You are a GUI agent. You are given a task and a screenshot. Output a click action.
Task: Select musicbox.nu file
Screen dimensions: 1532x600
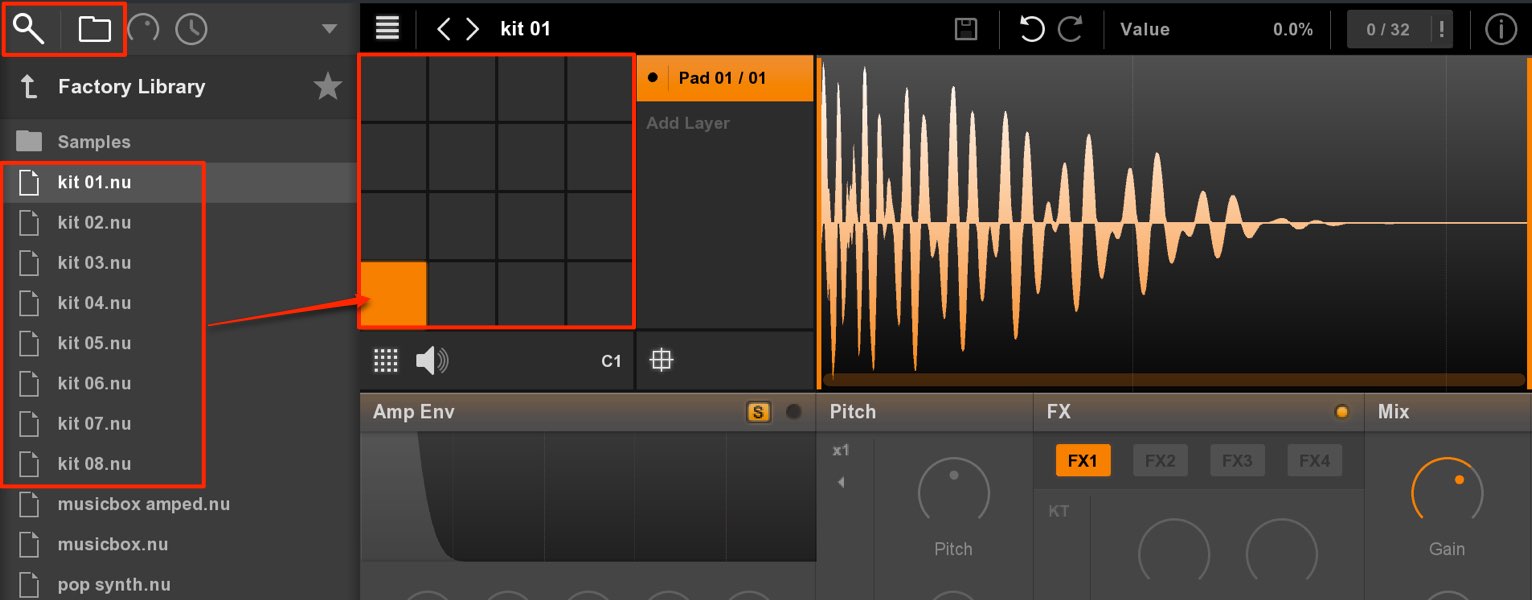click(x=178, y=544)
